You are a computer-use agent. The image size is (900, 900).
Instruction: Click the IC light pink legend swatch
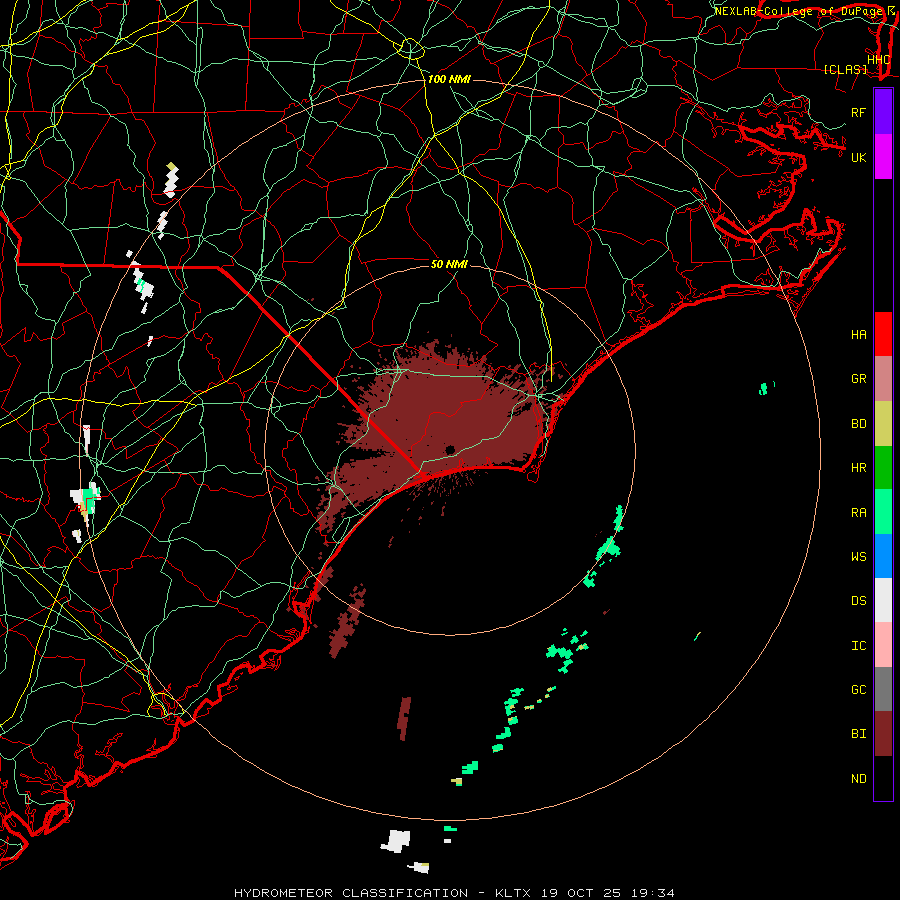(883, 645)
